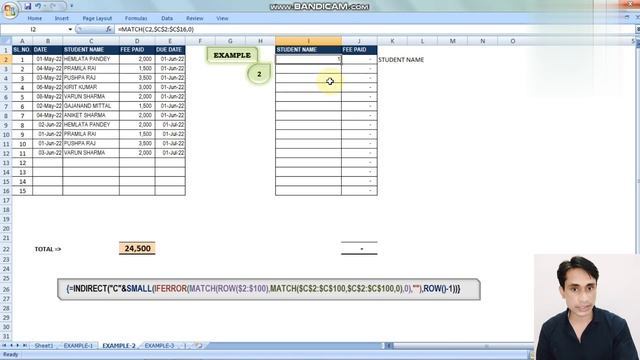Screen dimensions: 640x360
Task: Open the Review ribbon tab
Action: coord(195,18)
